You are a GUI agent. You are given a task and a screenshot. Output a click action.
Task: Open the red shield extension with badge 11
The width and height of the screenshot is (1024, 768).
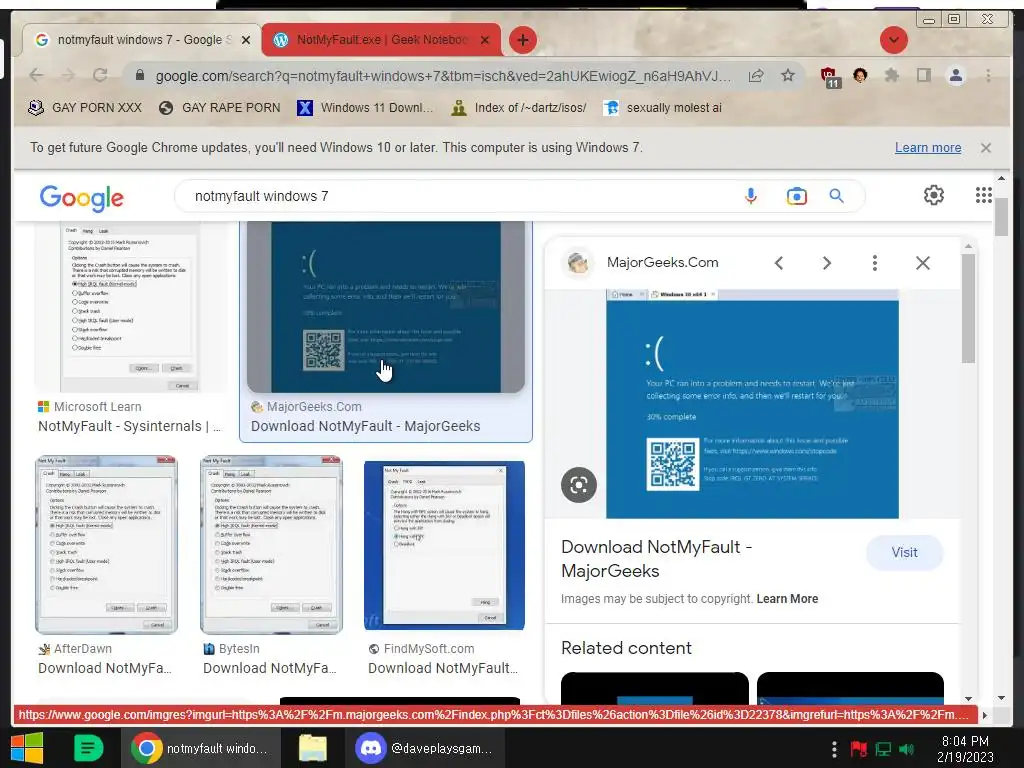[829, 77]
